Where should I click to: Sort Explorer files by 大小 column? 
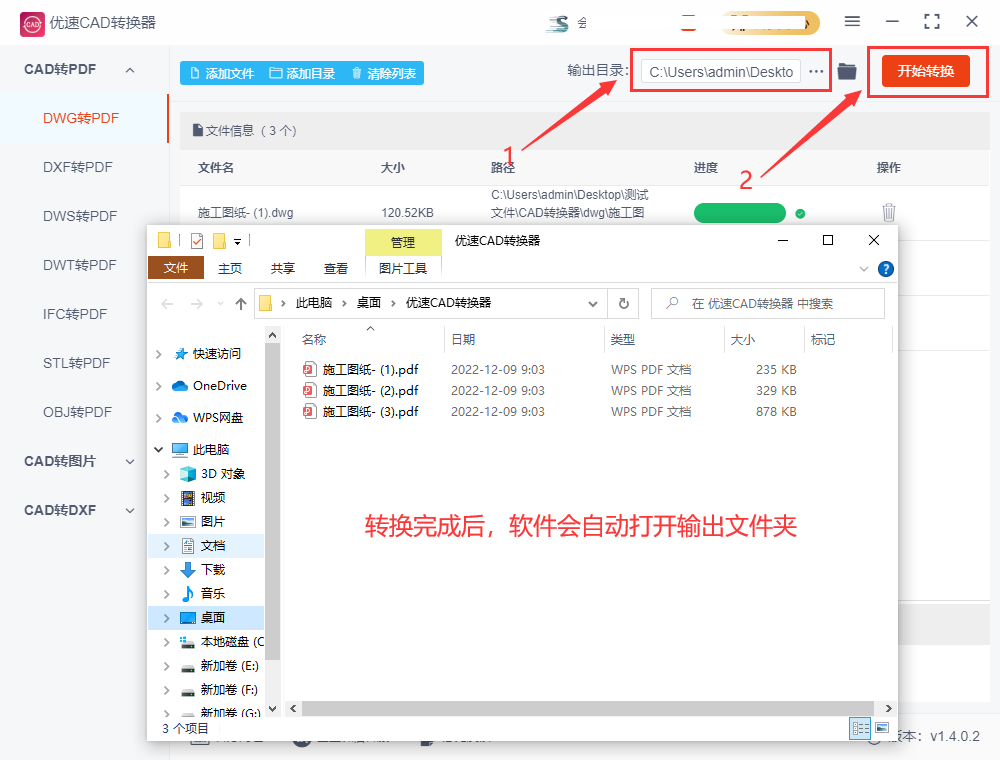click(742, 340)
